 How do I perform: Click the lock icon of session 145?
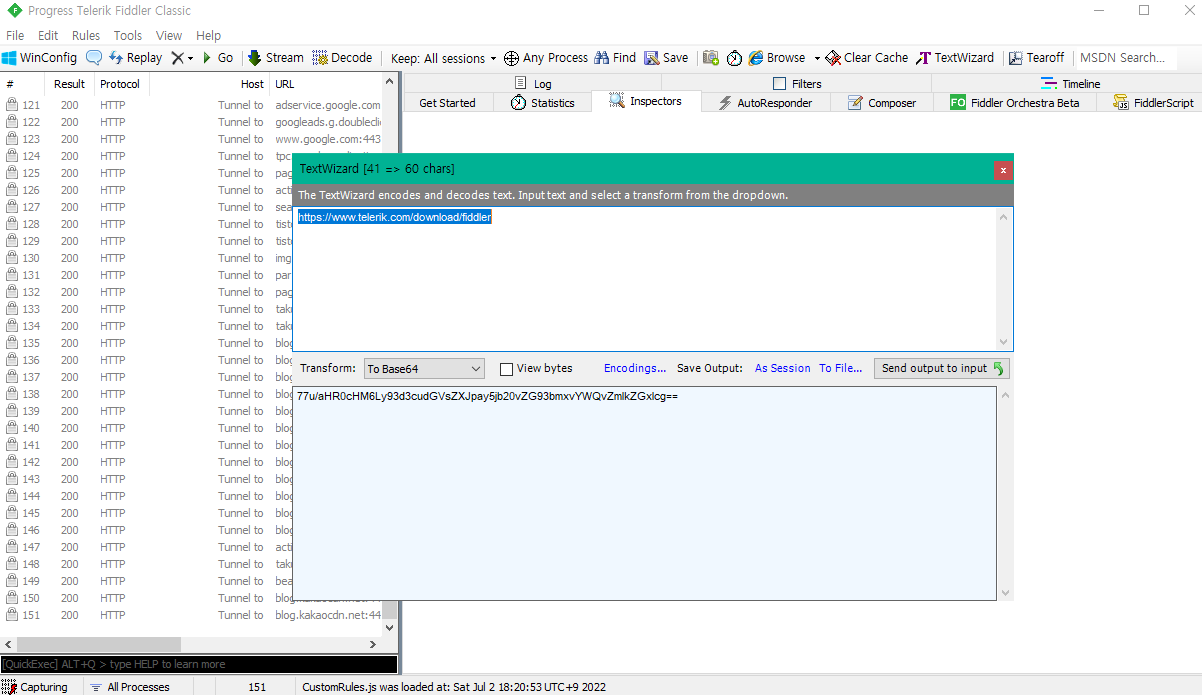(12, 513)
